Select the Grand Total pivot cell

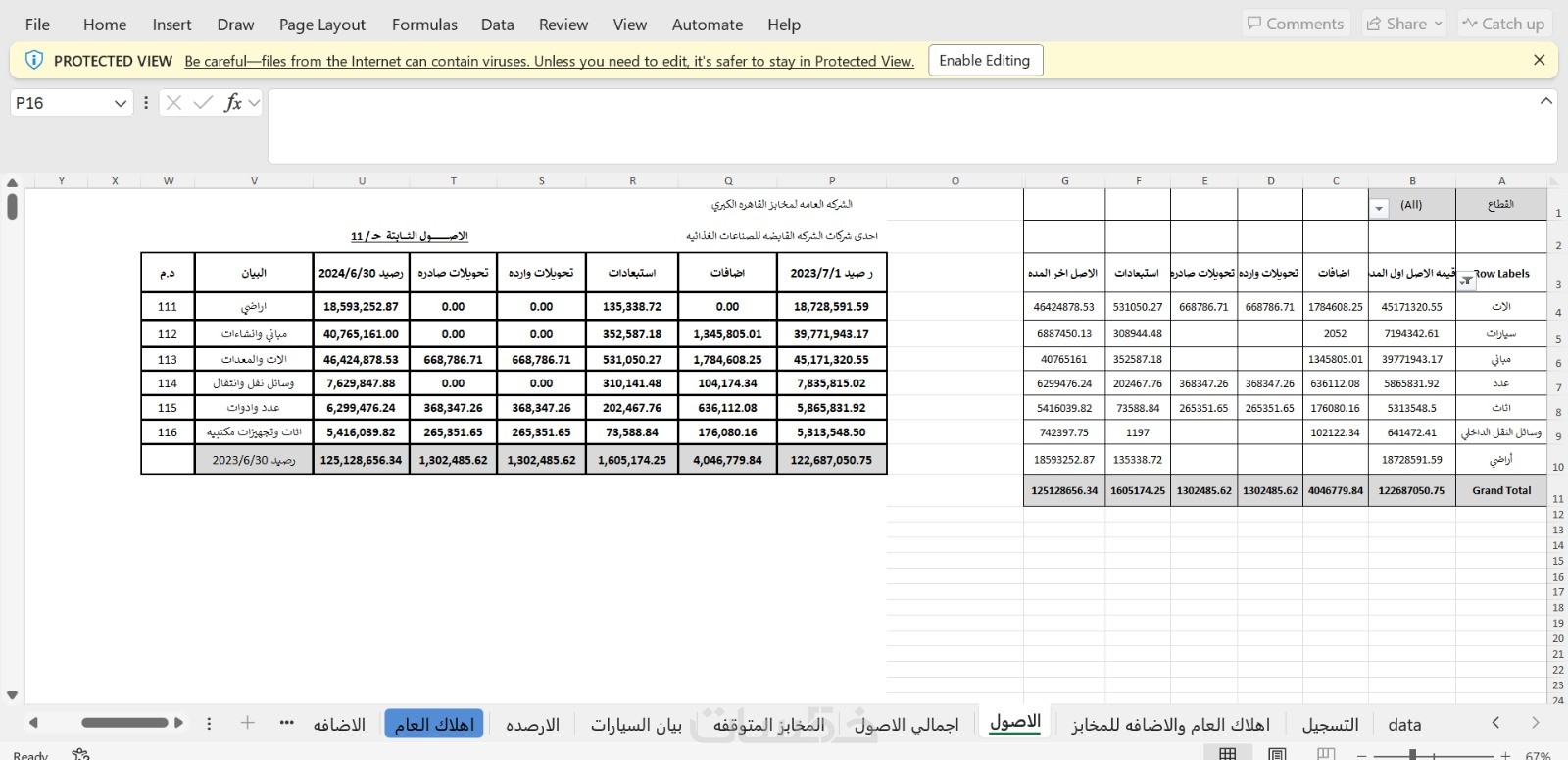coord(1500,490)
